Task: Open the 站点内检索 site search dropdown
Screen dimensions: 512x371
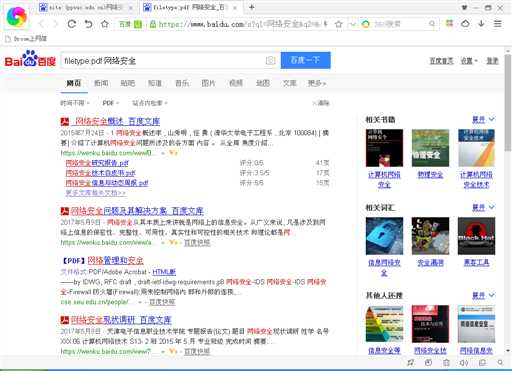Action: (x=150, y=103)
